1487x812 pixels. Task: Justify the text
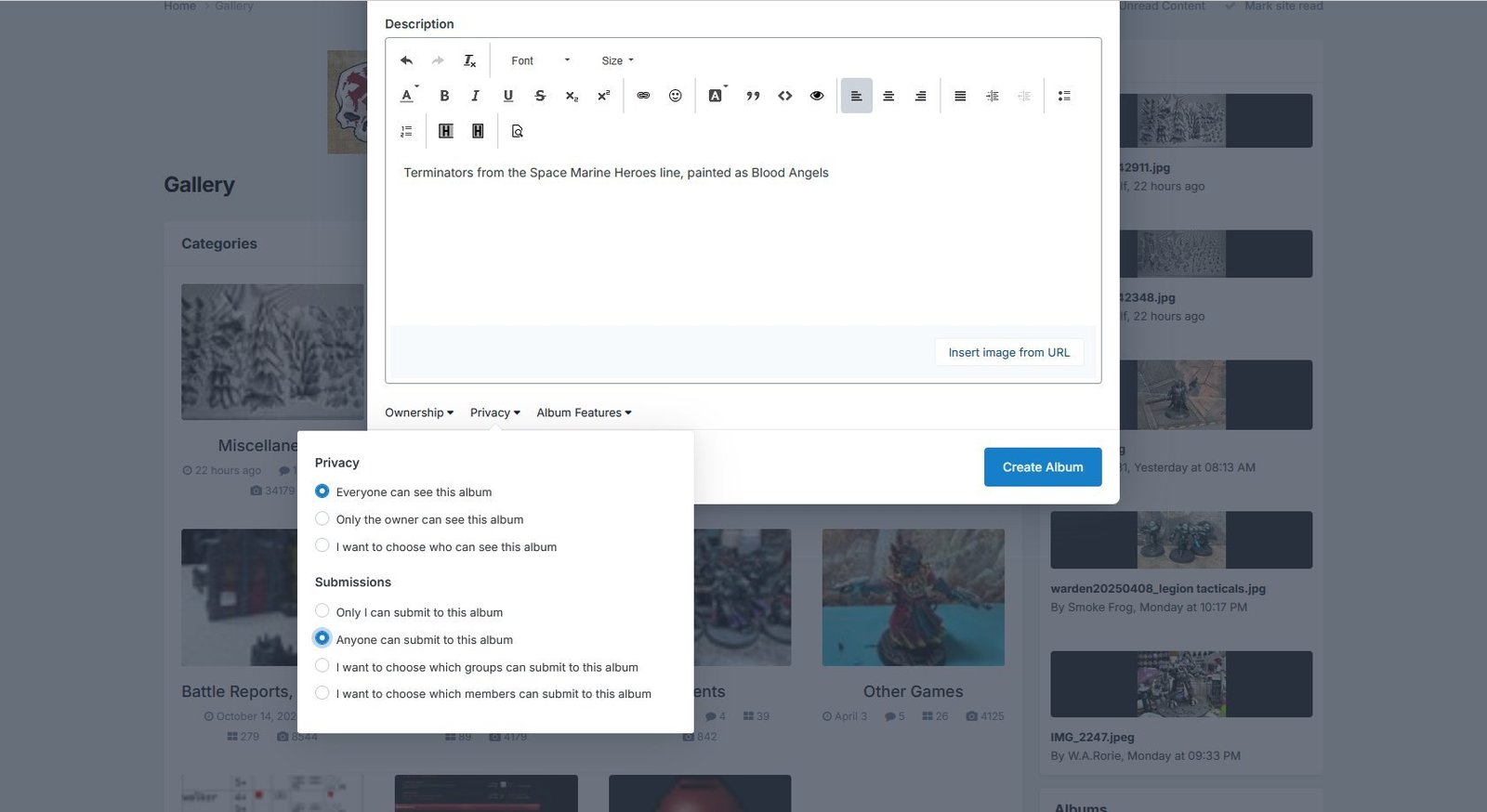pyautogui.click(x=960, y=96)
